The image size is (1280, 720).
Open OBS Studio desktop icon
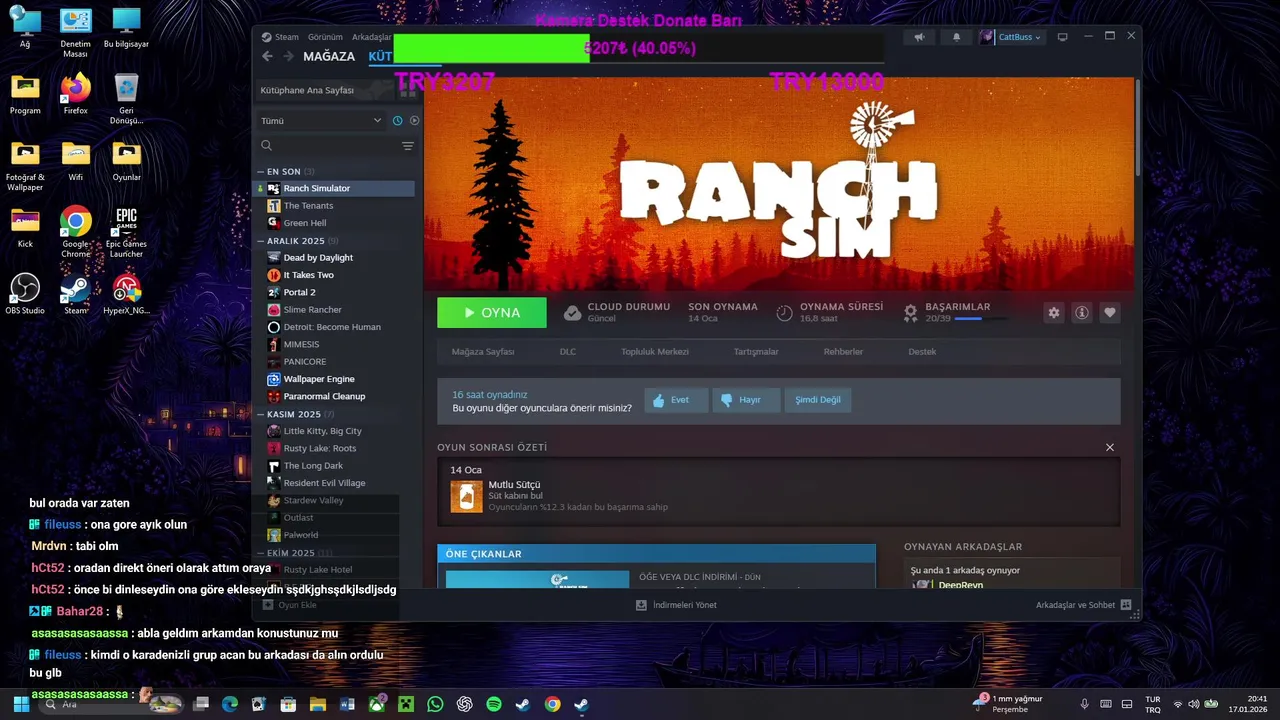[25, 295]
